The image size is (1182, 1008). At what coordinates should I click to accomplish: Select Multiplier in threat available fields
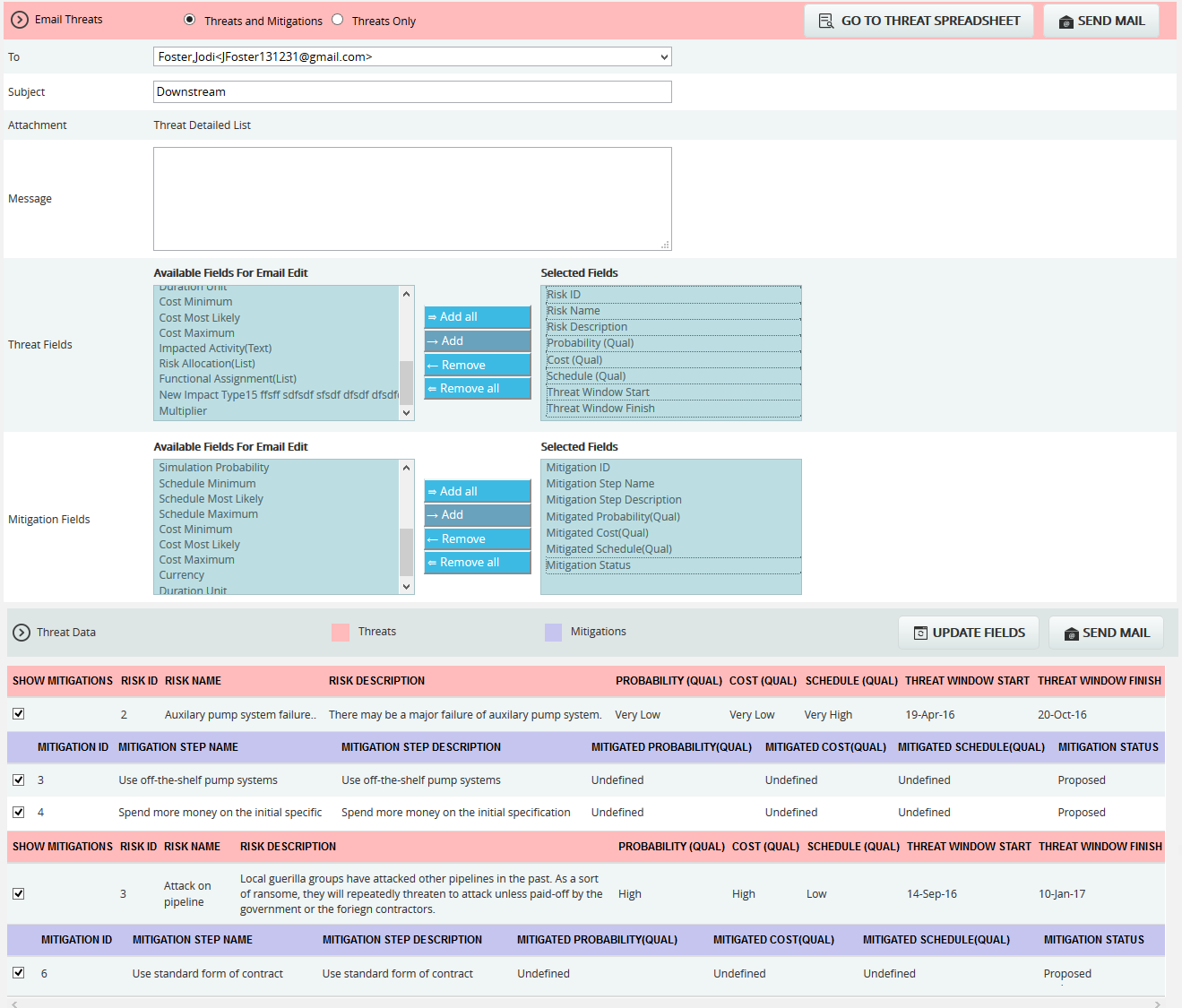[183, 411]
